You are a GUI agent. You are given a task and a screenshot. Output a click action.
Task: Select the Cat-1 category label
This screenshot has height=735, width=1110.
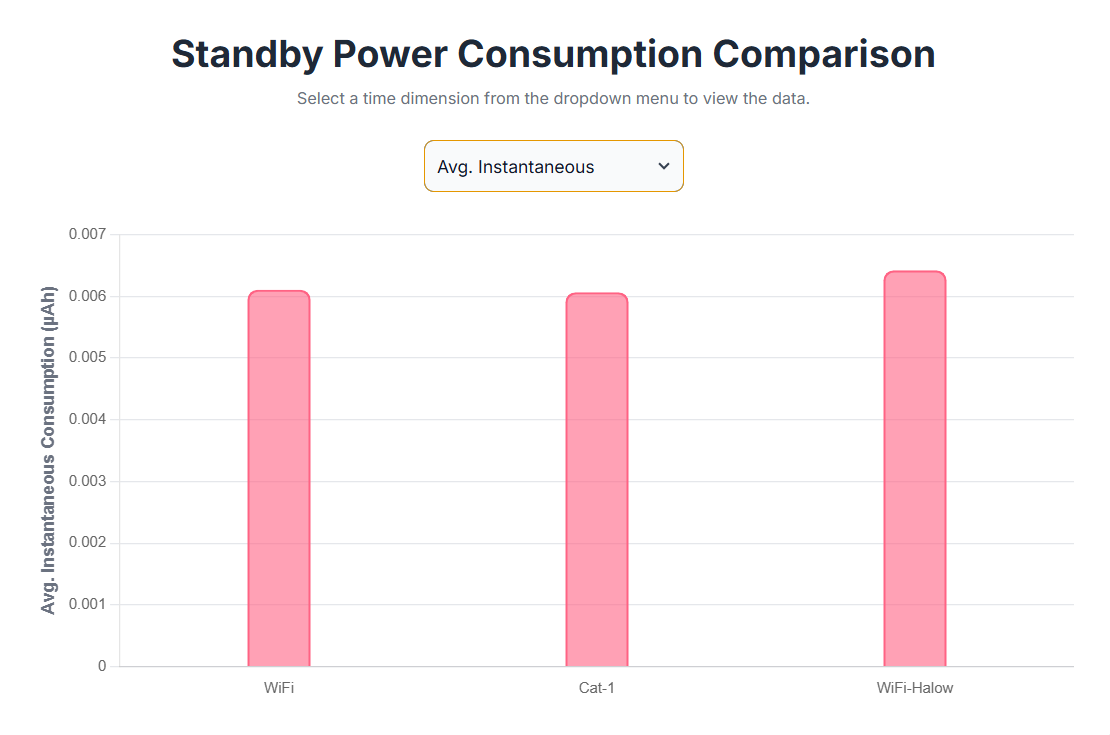click(x=597, y=688)
